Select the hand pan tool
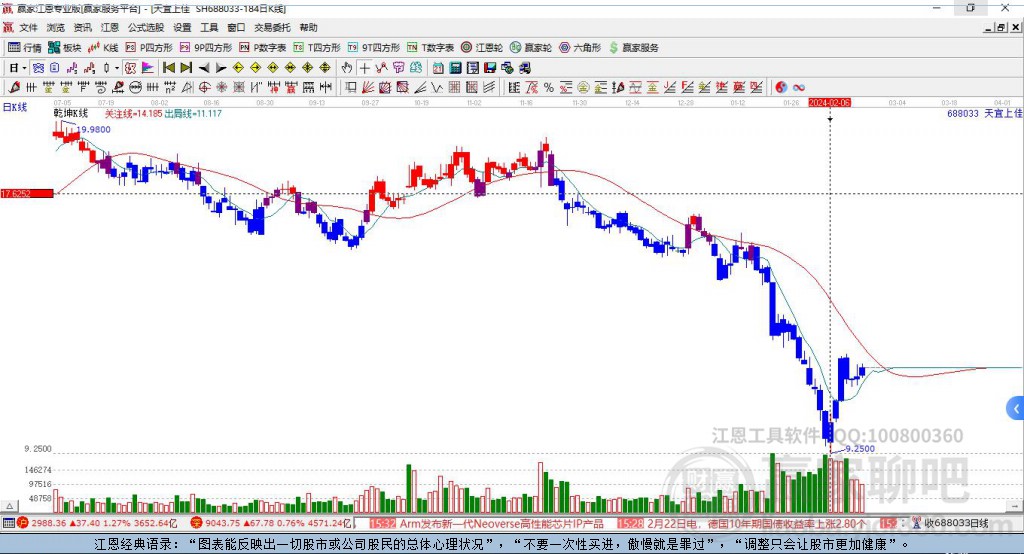The height and width of the screenshot is (554, 1024). (x=347, y=67)
